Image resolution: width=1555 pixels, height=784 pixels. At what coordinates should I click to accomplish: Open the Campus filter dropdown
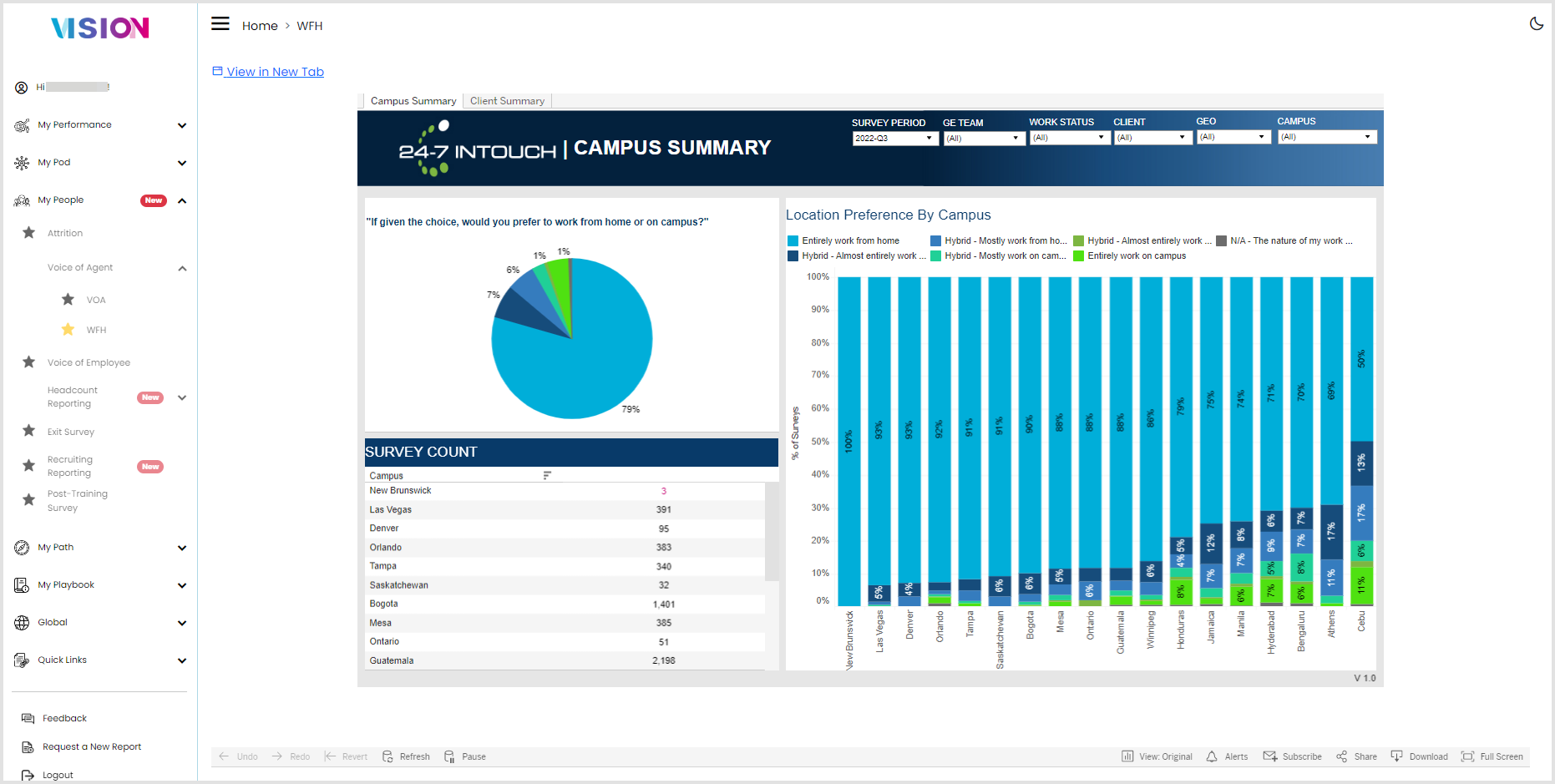pyautogui.click(x=1327, y=137)
